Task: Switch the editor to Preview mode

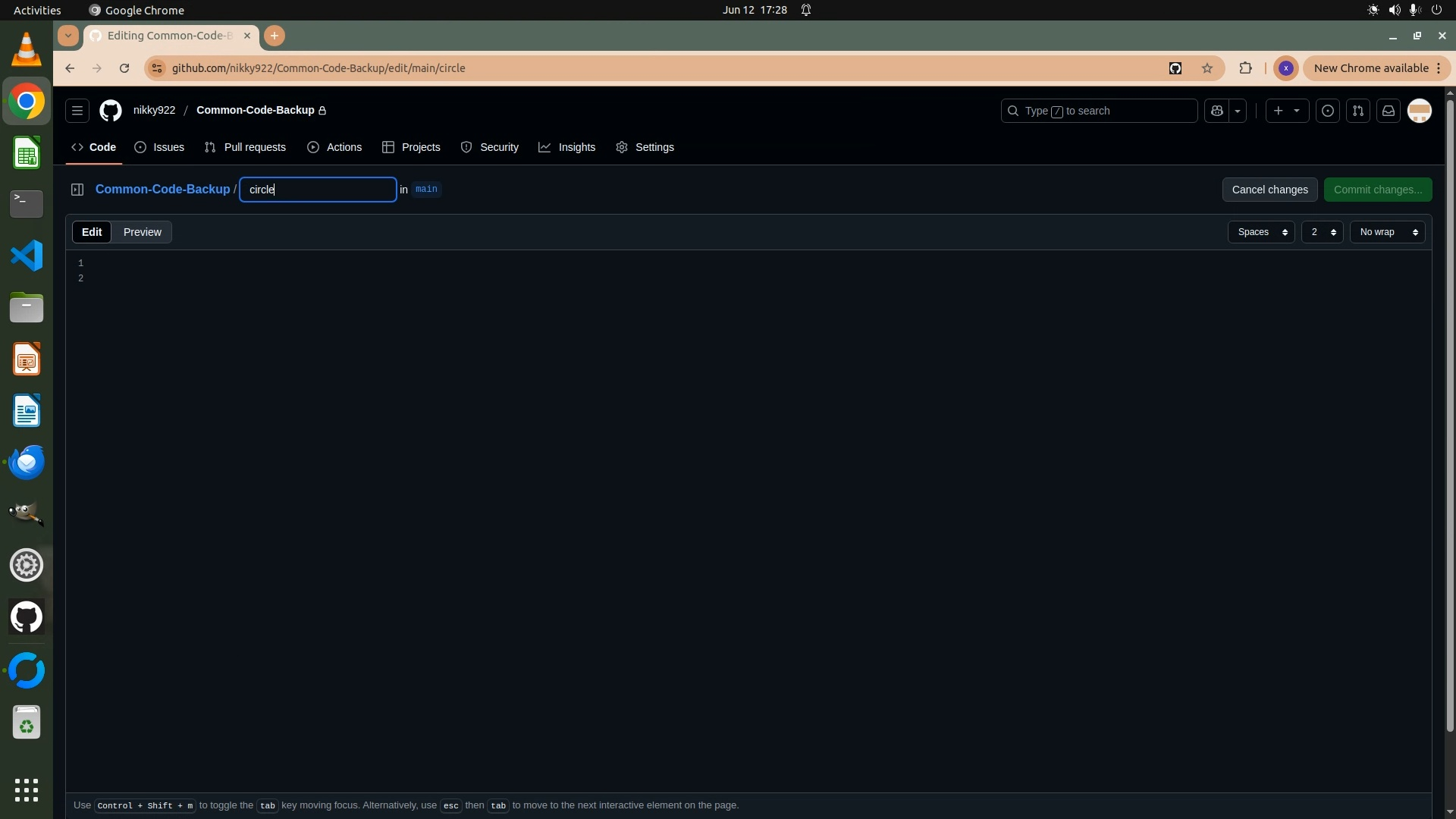Action: pyautogui.click(x=142, y=232)
